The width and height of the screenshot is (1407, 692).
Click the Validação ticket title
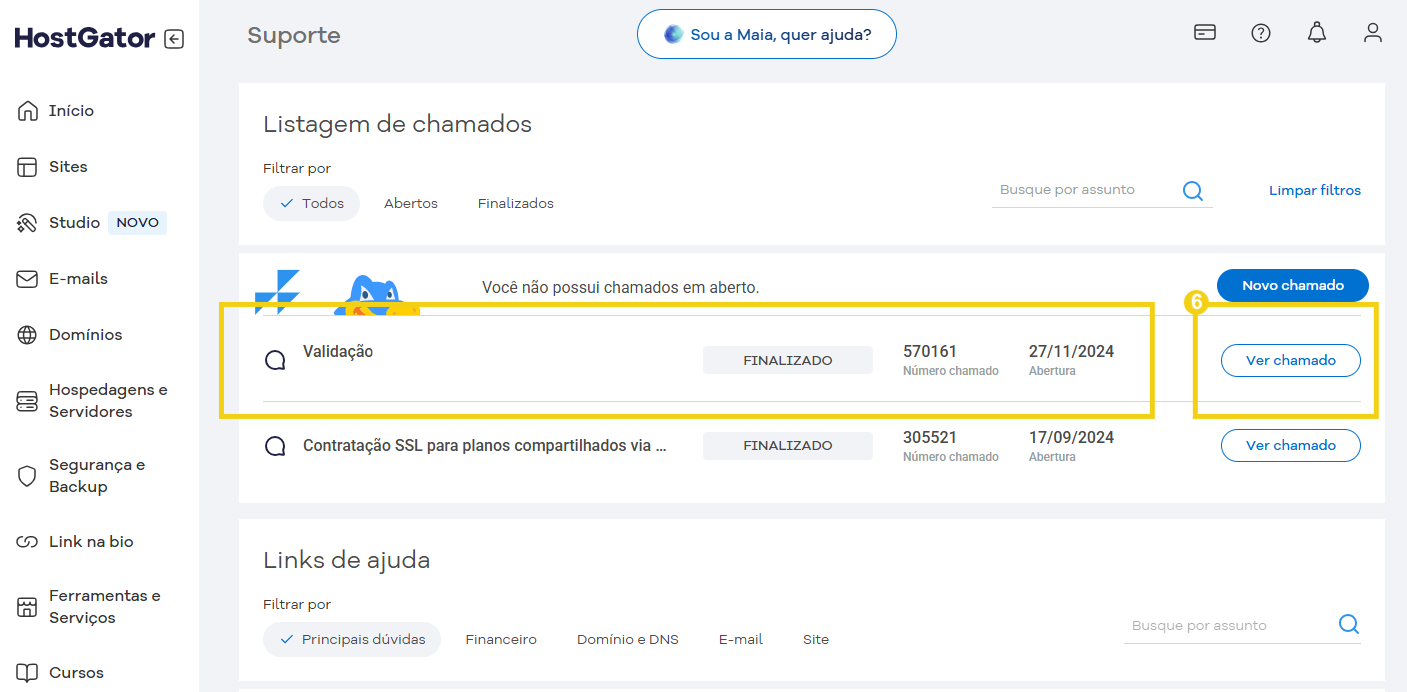pos(338,352)
